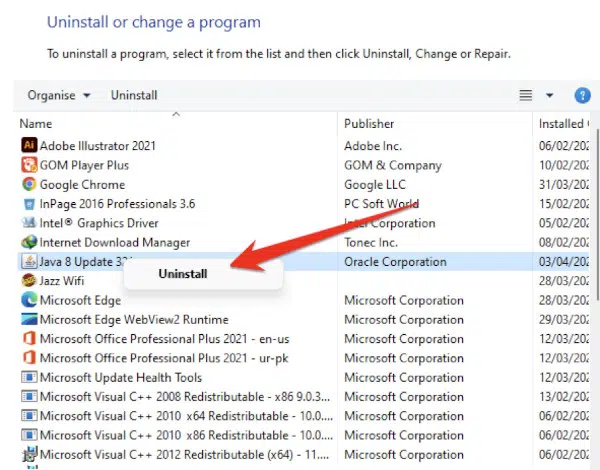The image size is (600, 470).
Task: Click GOM & Company publisher cell
Action: tap(393, 165)
